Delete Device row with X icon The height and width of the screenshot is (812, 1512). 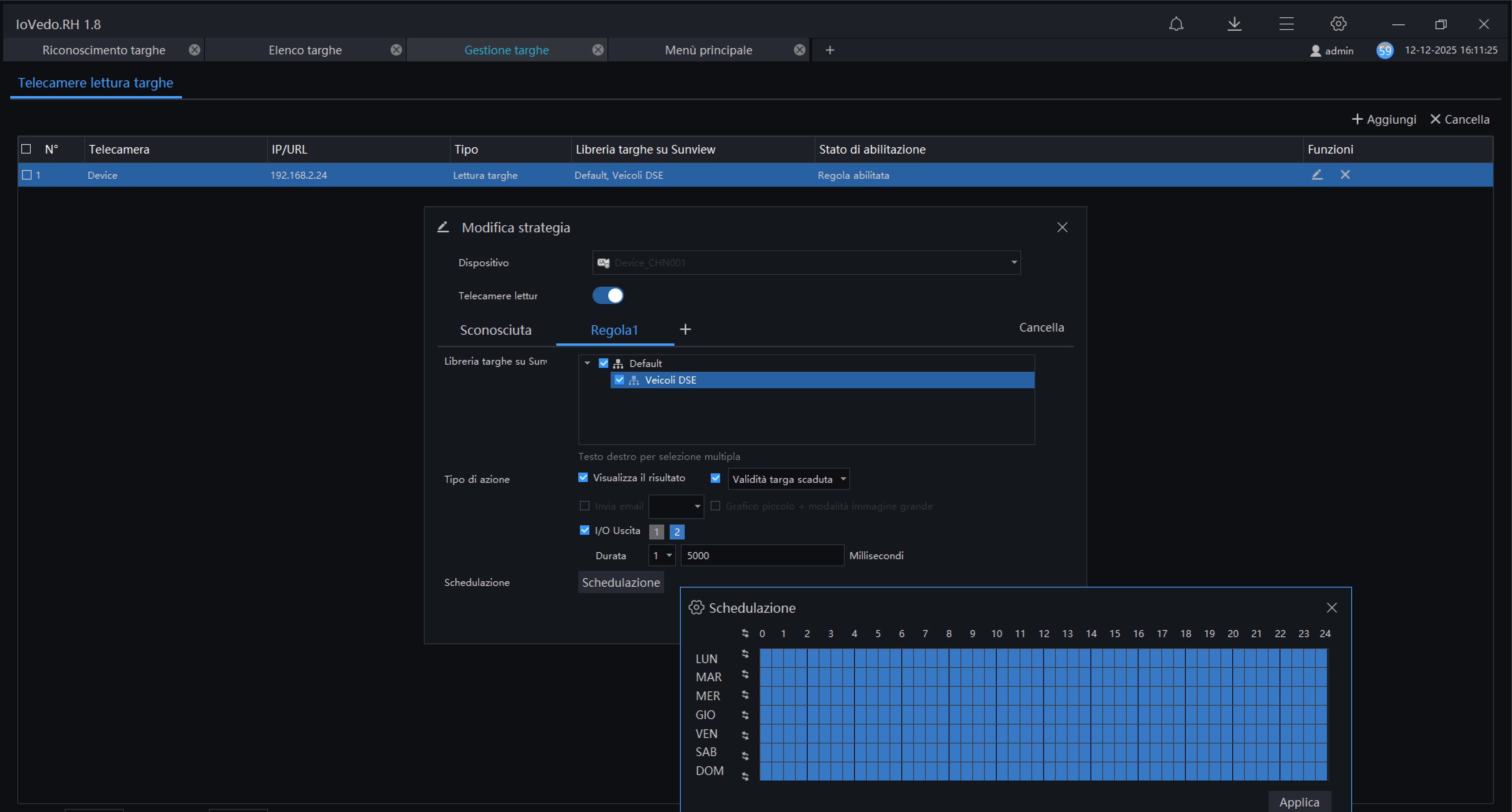pyautogui.click(x=1345, y=175)
